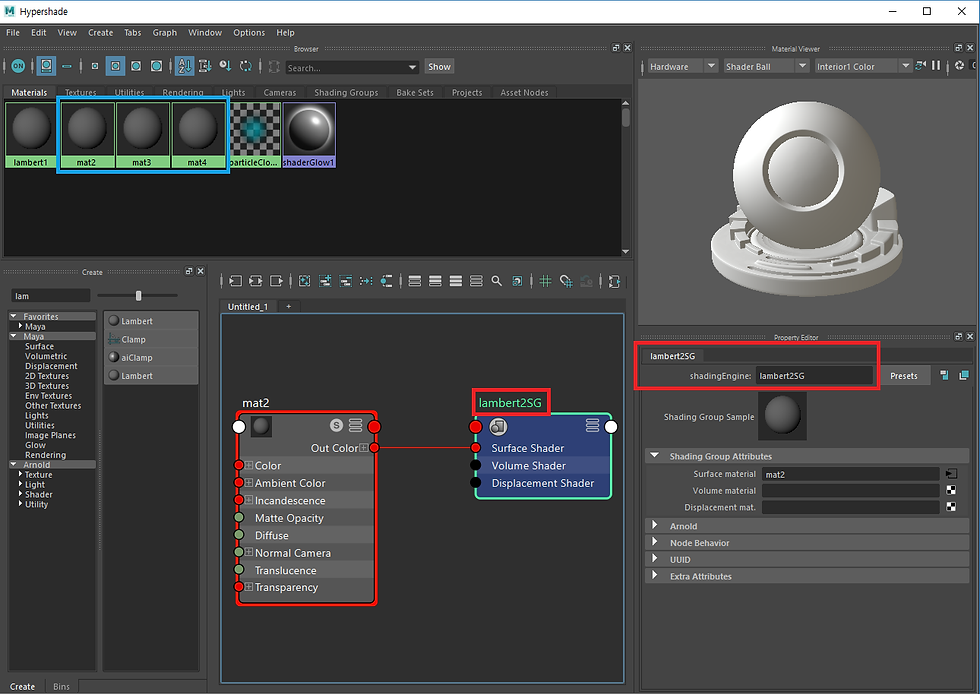Switch to the Bins tab
The image size is (980, 694).
[x=61, y=686]
